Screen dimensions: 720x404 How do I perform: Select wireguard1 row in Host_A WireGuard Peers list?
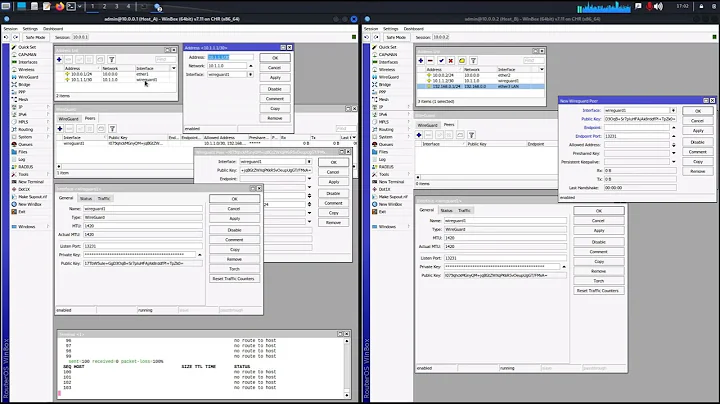point(206,143)
